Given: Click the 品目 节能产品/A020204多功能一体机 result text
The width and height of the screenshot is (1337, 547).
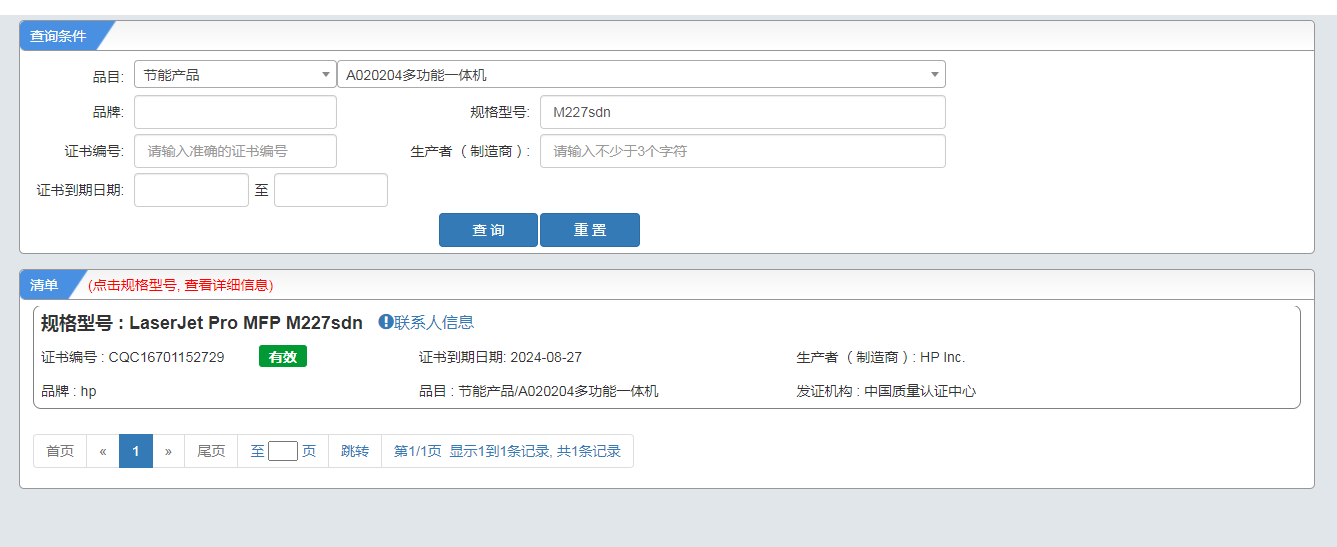Looking at the screenshot, I should tap(539, 391).
